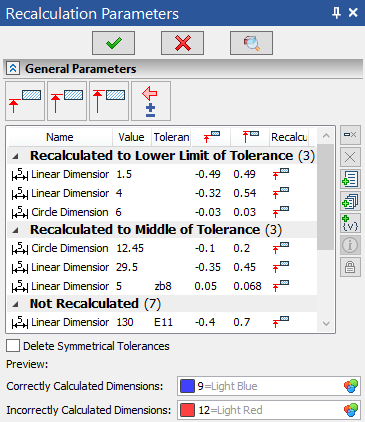Open Correctly Calculated Dimensions color dropdown

point(269,386)
